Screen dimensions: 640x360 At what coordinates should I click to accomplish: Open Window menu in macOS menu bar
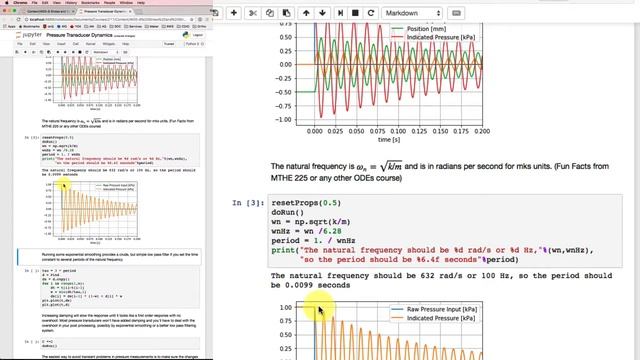[x=126, y=2]
